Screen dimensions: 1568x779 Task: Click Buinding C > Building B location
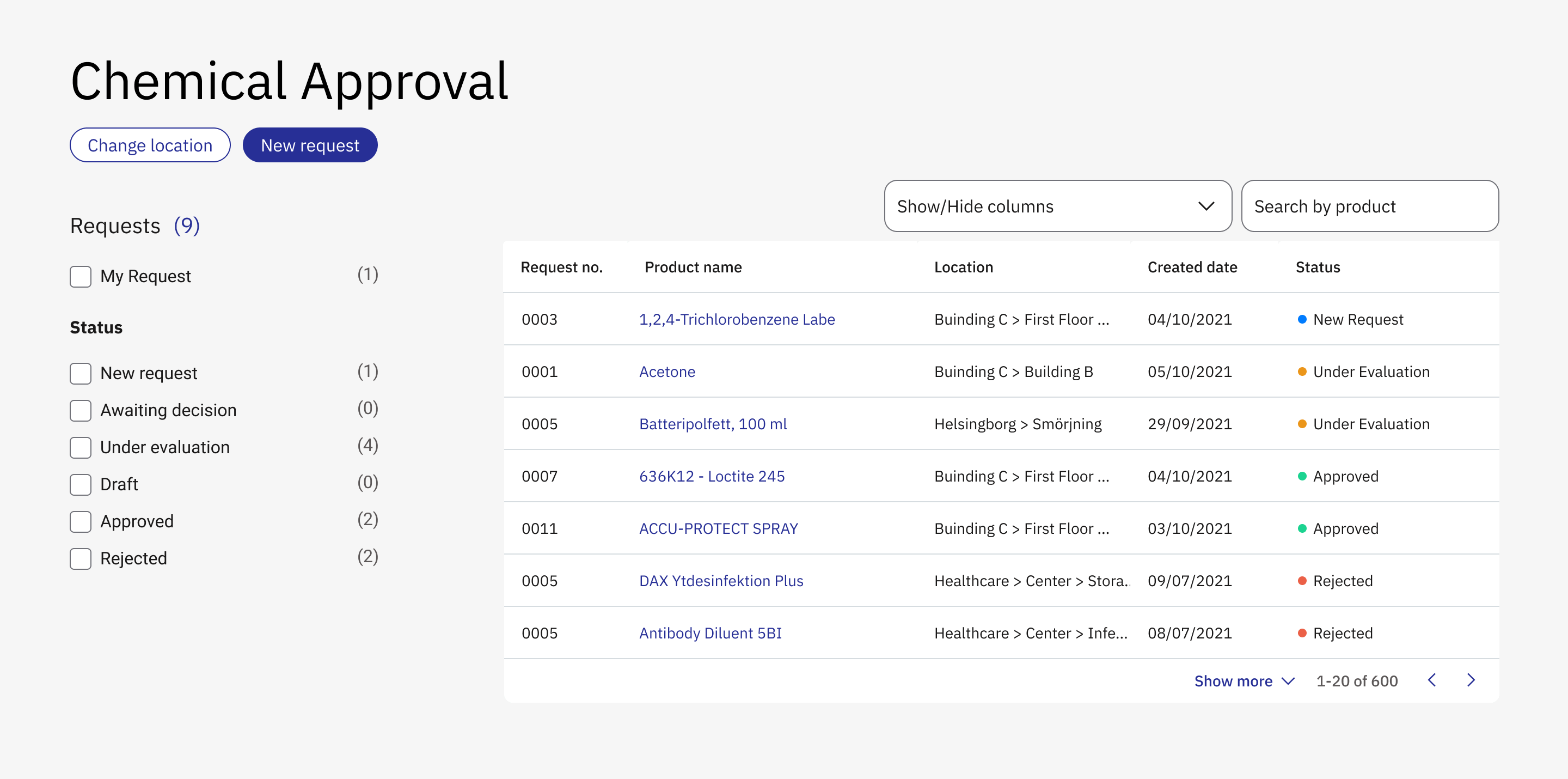click(1013, 372)
